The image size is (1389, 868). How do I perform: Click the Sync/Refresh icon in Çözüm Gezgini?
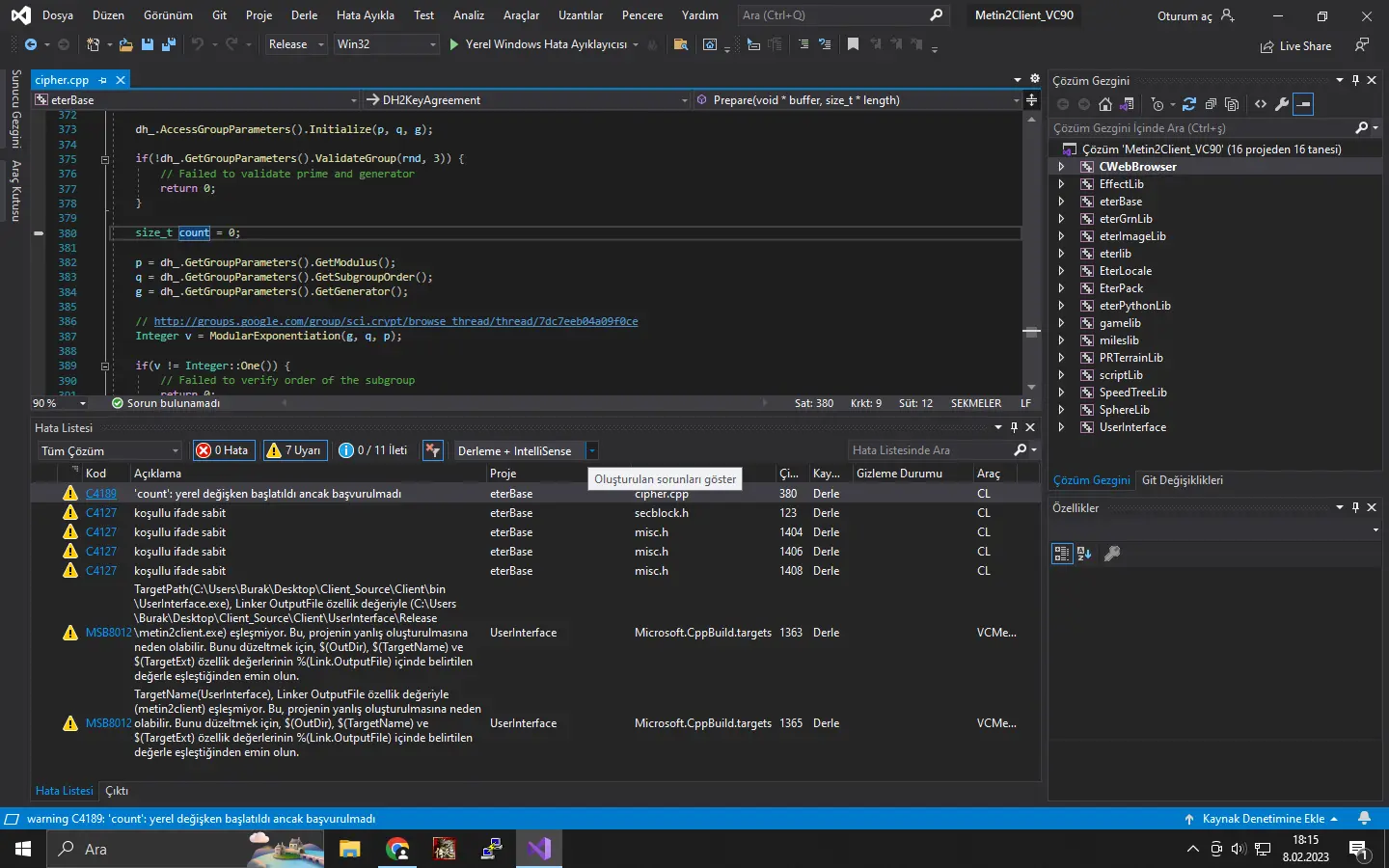[x=1188, y=104]
